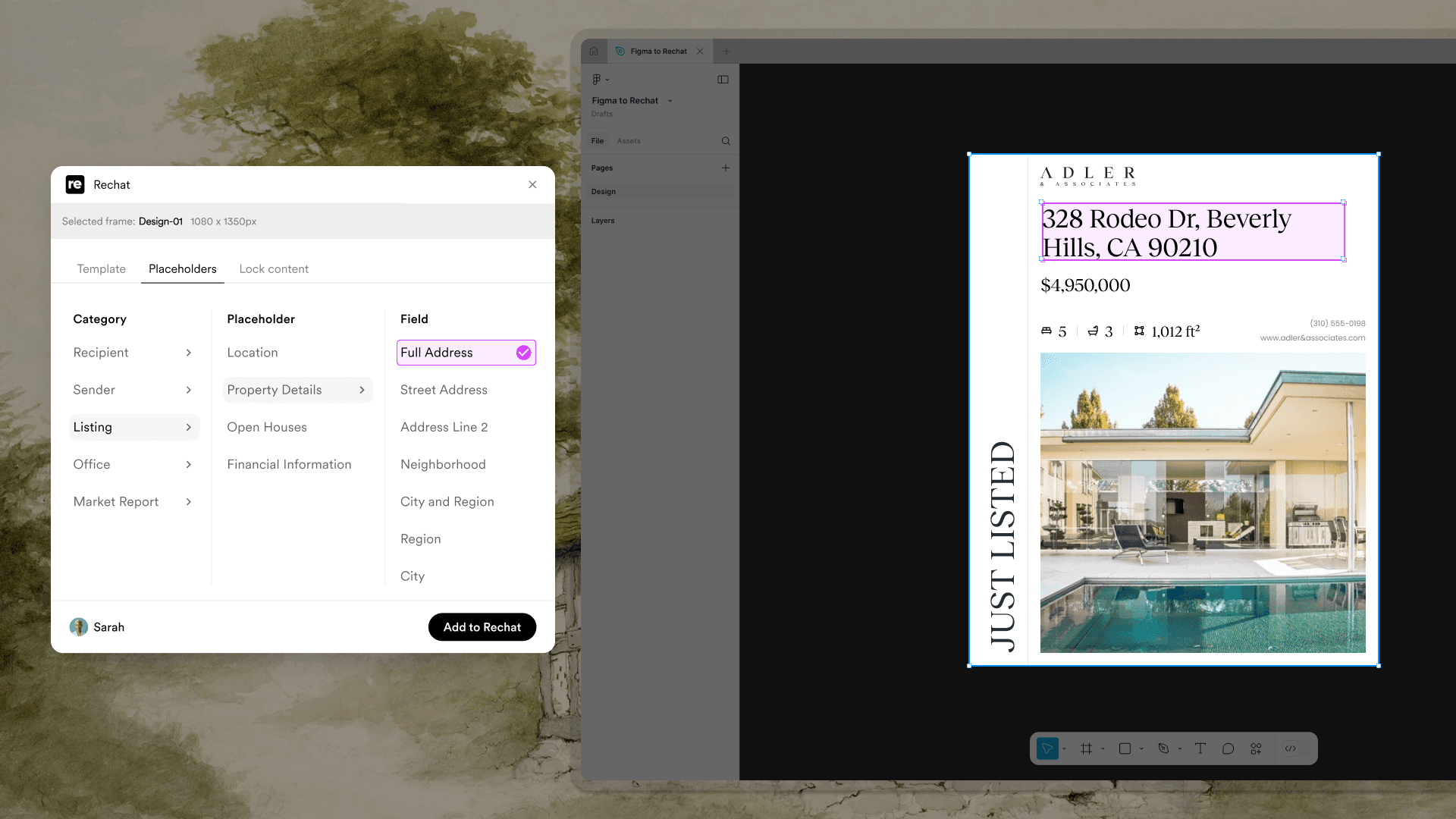The width and height of the screenshot is (1456, 819).
Task: Add a new page with plus icon
Action: 726,168
